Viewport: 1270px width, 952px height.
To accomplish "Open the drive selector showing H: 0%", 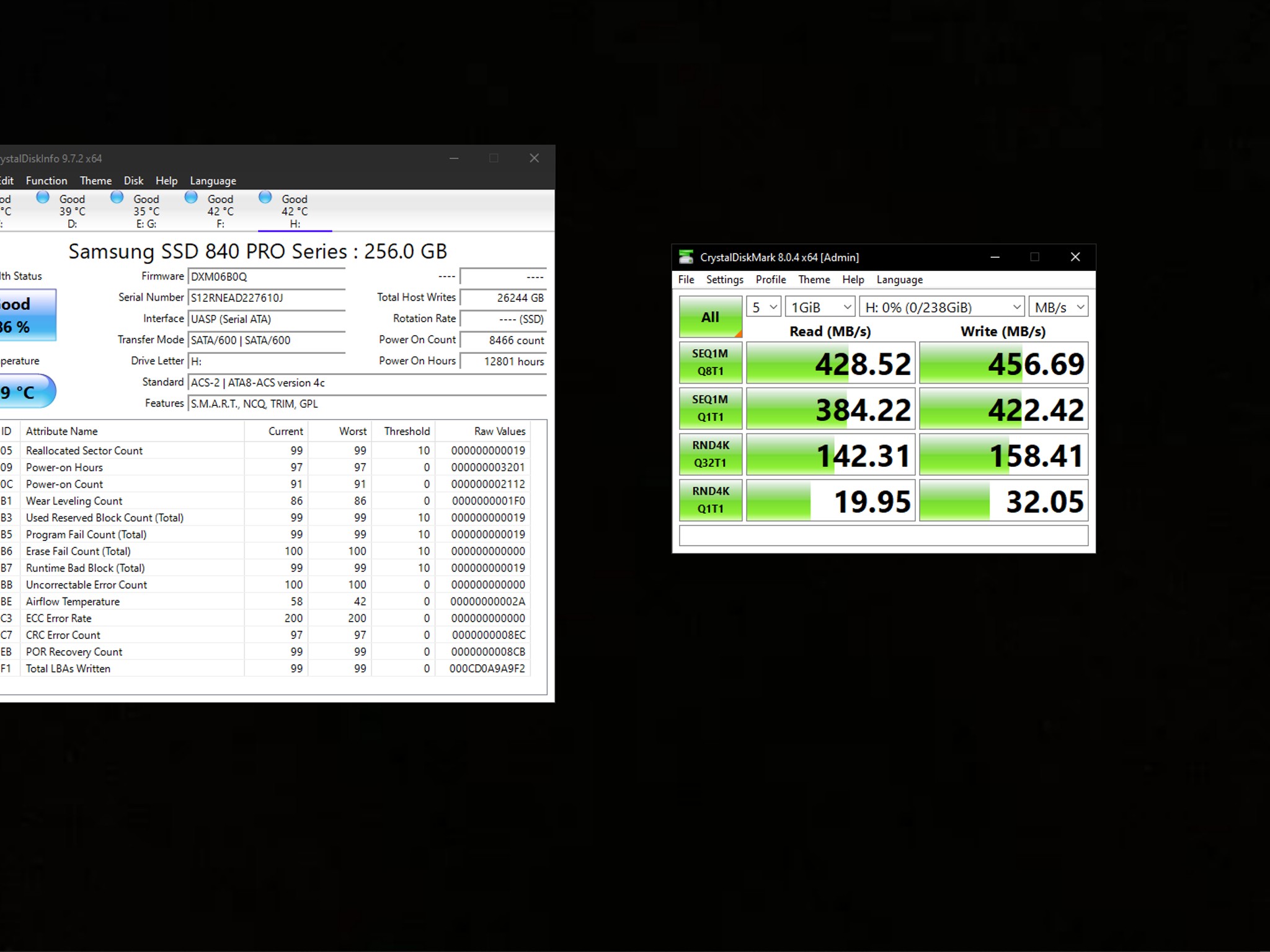I will 942,307.
